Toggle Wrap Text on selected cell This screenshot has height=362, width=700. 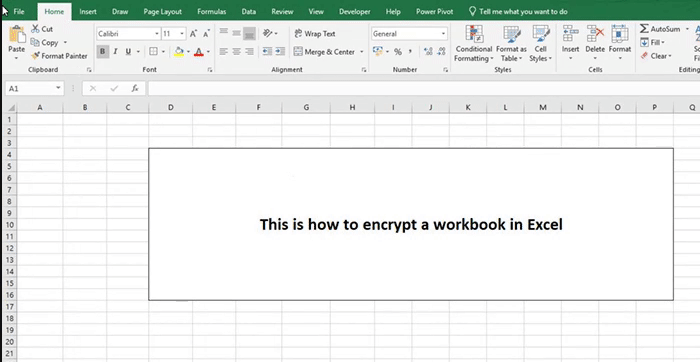(x=314, y=34)
